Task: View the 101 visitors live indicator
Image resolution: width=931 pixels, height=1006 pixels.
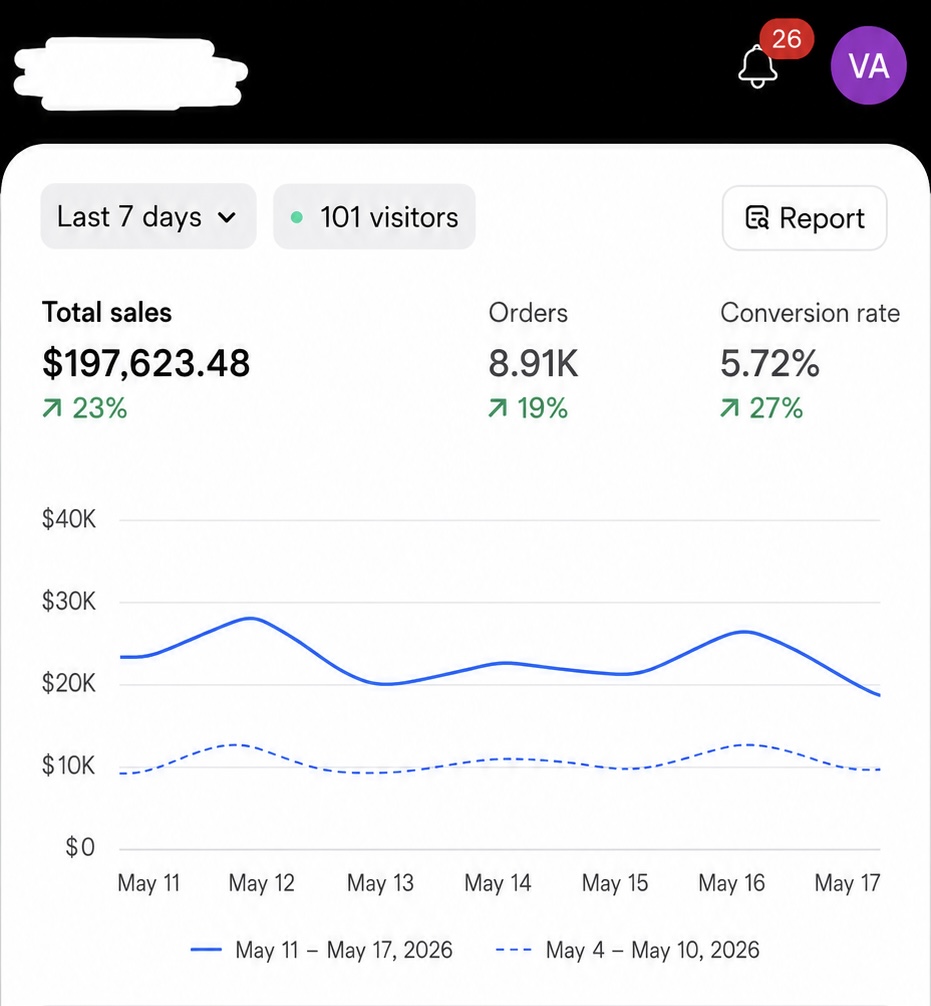Action: pyautogui.click(x=374, y=217)
